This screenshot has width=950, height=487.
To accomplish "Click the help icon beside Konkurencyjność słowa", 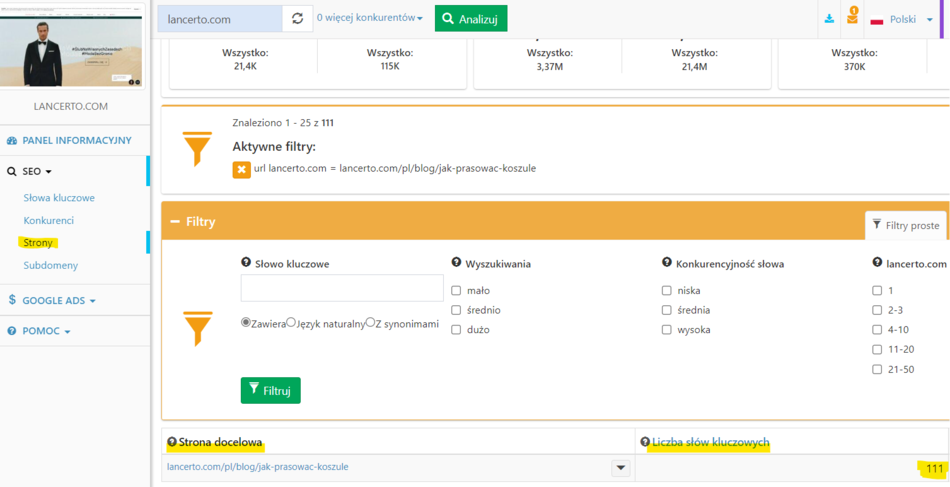I will point(667,263).
